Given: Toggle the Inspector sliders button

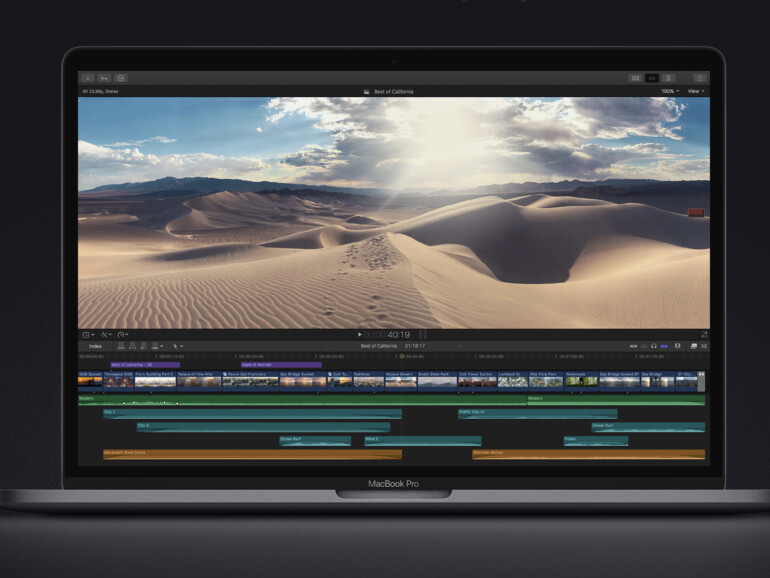Looking at the screenshot, I should click(668, 78).
